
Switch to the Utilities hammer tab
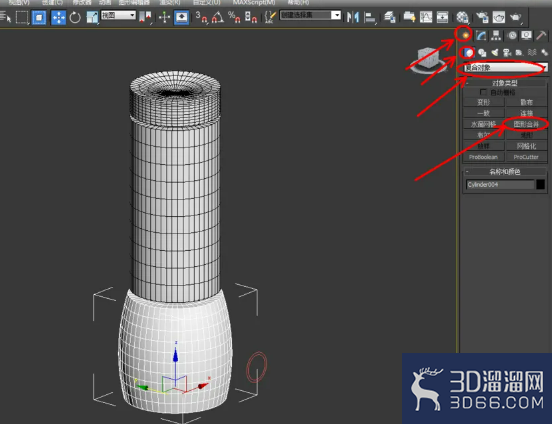coord(541,35)
